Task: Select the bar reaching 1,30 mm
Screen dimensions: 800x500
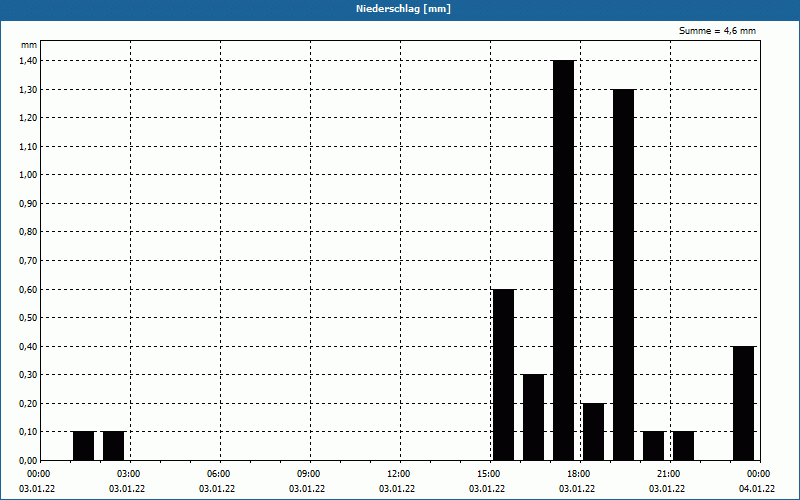Action: click(x=623, y=274)
